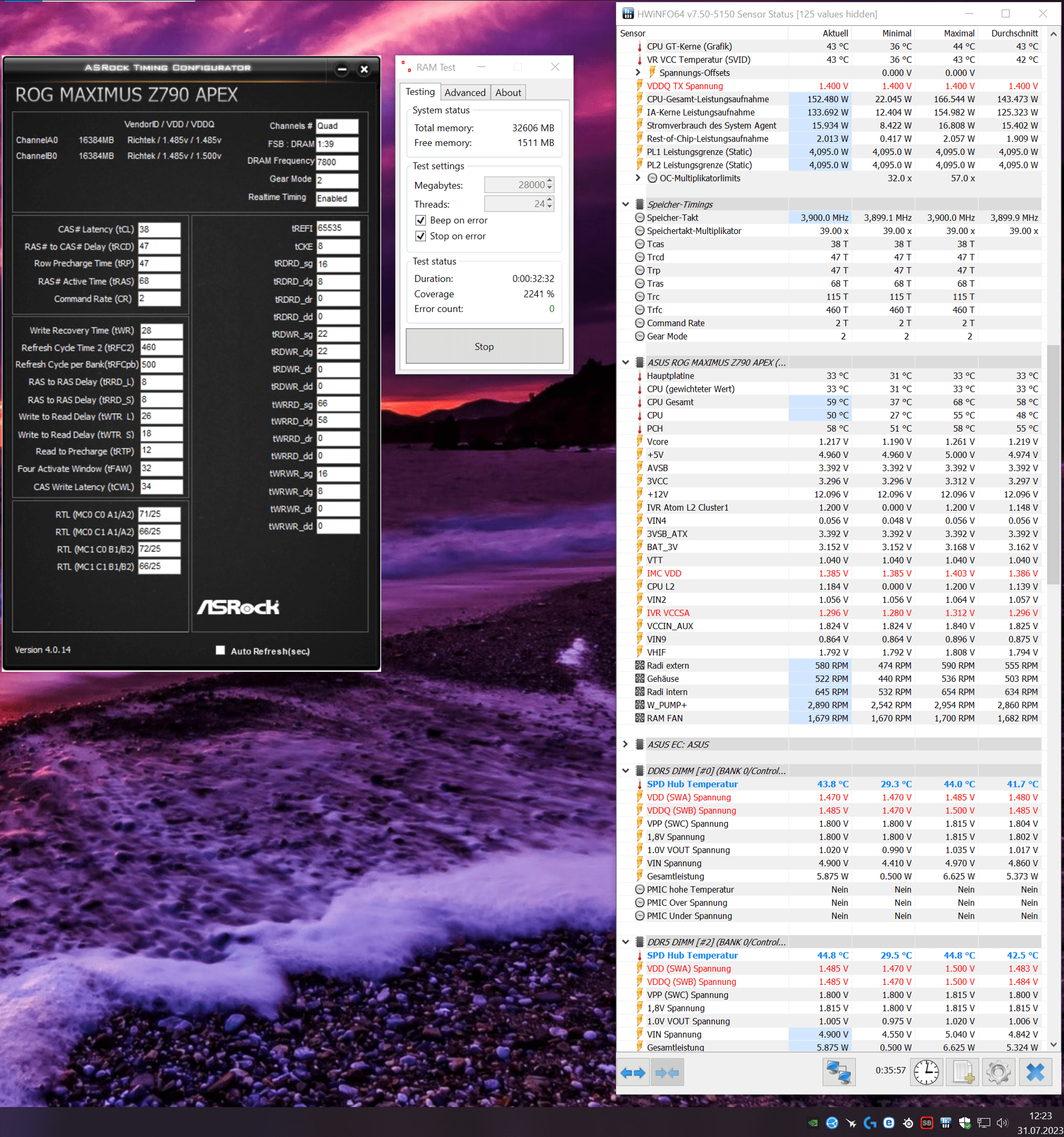
Task: Click the taskbar clock showing 12:23
Action: tap(1039, 1123)
